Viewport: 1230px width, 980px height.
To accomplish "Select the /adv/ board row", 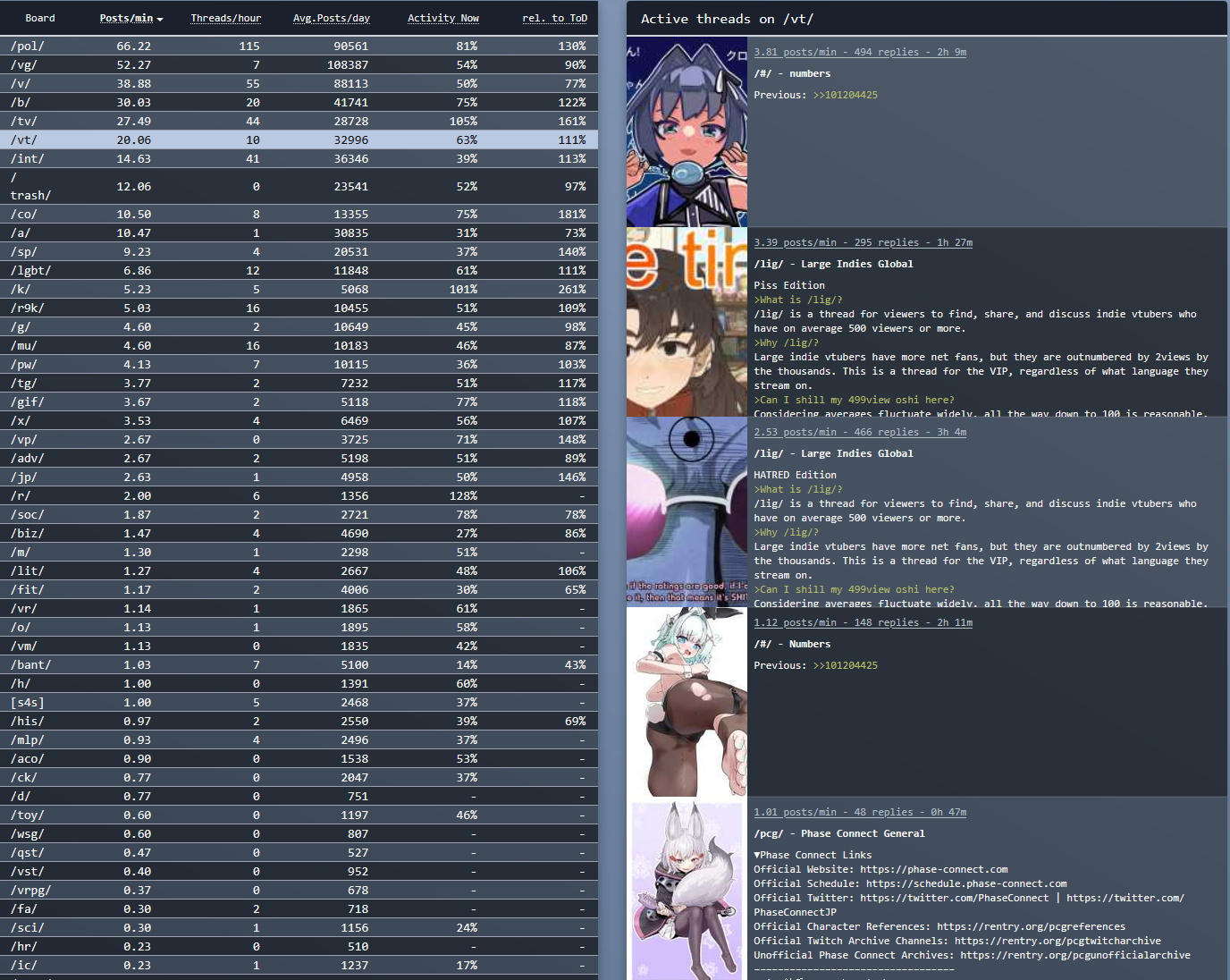I will [x=299, y=458].
